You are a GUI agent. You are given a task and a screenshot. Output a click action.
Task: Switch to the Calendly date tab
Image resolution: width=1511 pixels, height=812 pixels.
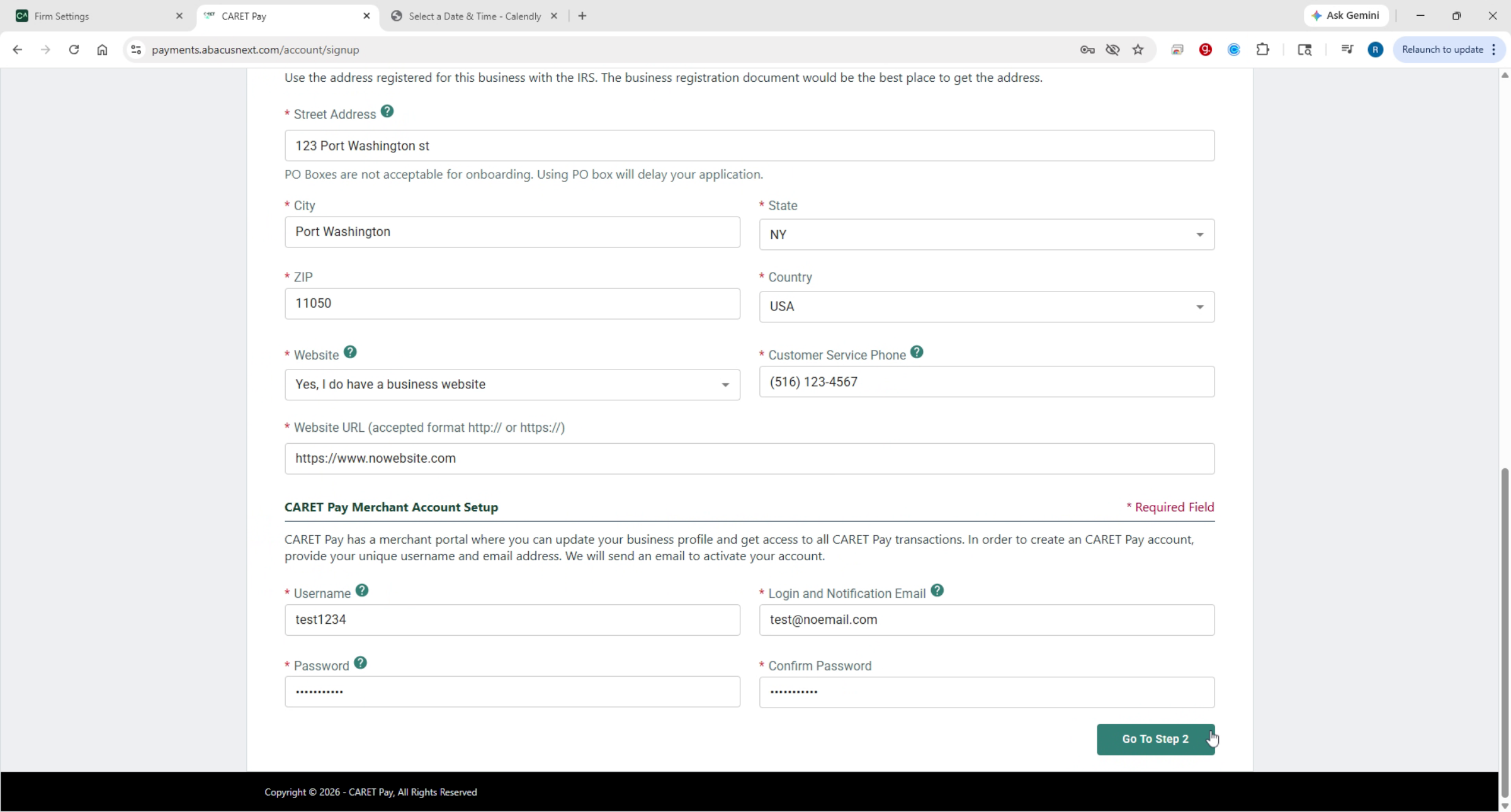[x=475, y=16]
